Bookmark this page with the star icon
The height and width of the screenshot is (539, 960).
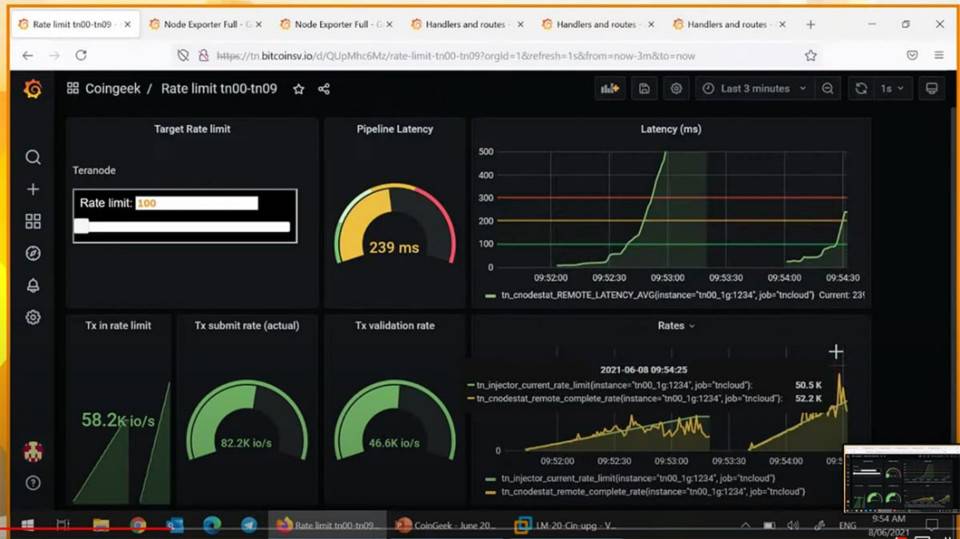click(x=811, y=56)
